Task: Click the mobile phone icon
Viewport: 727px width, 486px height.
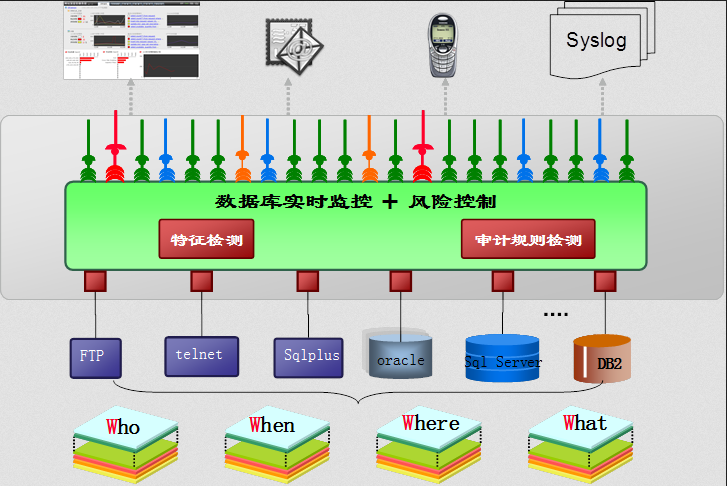Action: coord(444,46)
